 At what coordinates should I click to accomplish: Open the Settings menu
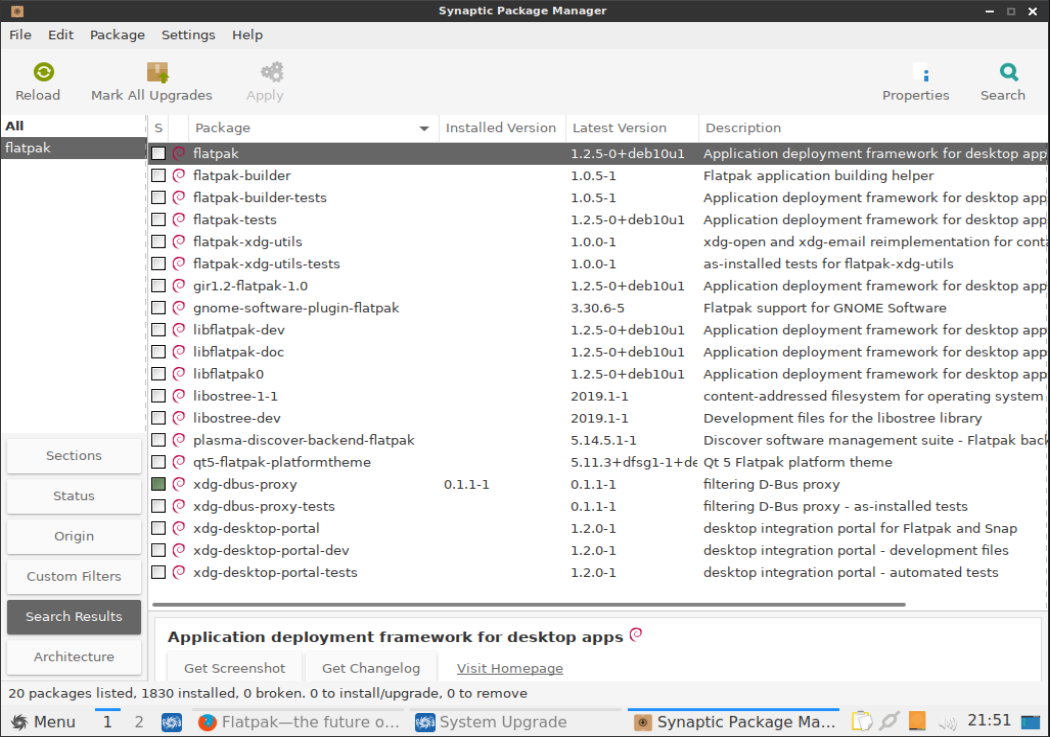point(188,35)
